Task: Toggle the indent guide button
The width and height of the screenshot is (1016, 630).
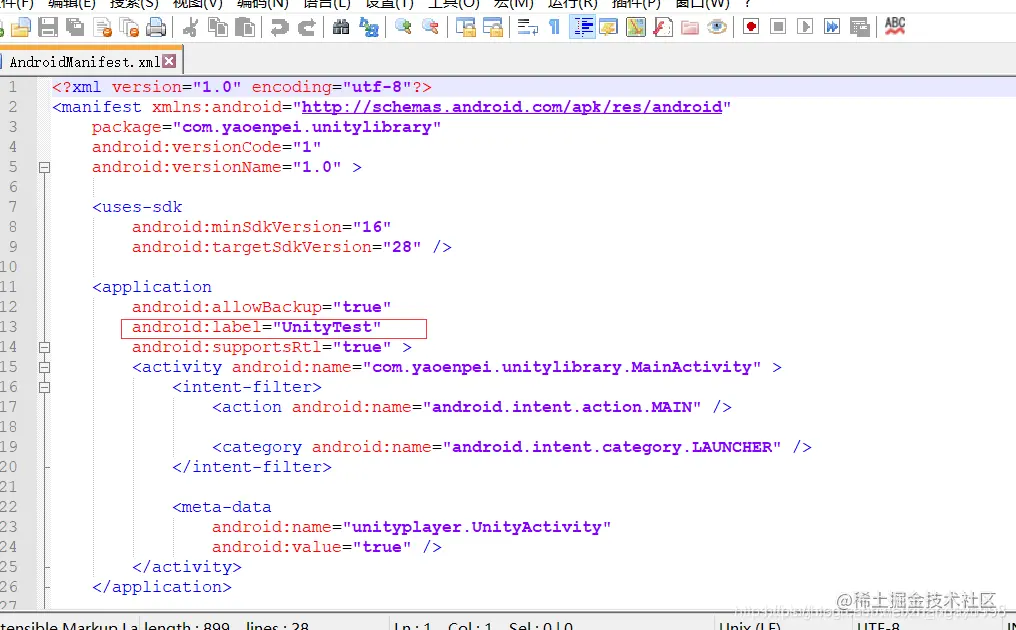Action: [x=583, y=27]
